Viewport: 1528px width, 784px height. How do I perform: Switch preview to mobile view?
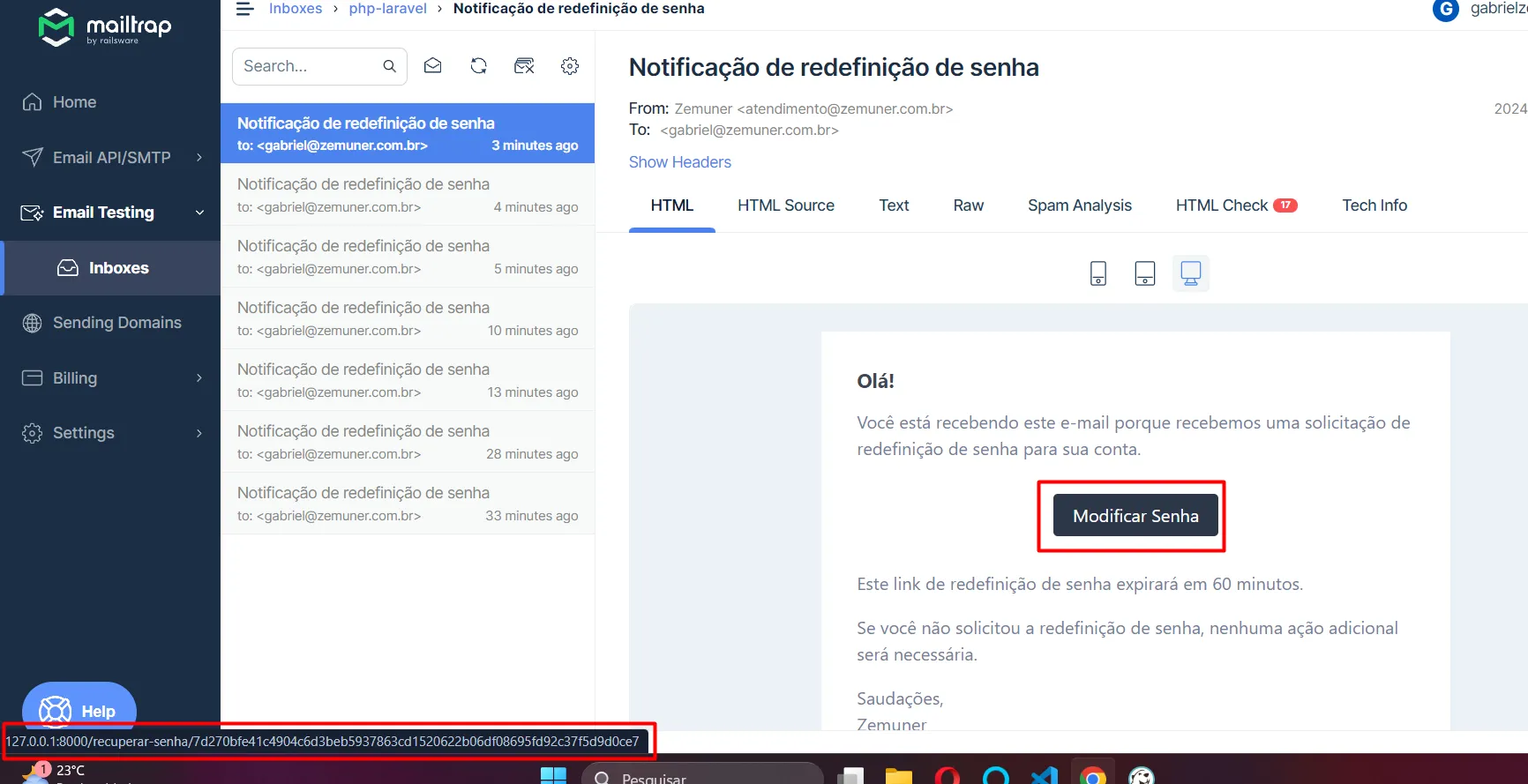click(x=1098, y=273)
